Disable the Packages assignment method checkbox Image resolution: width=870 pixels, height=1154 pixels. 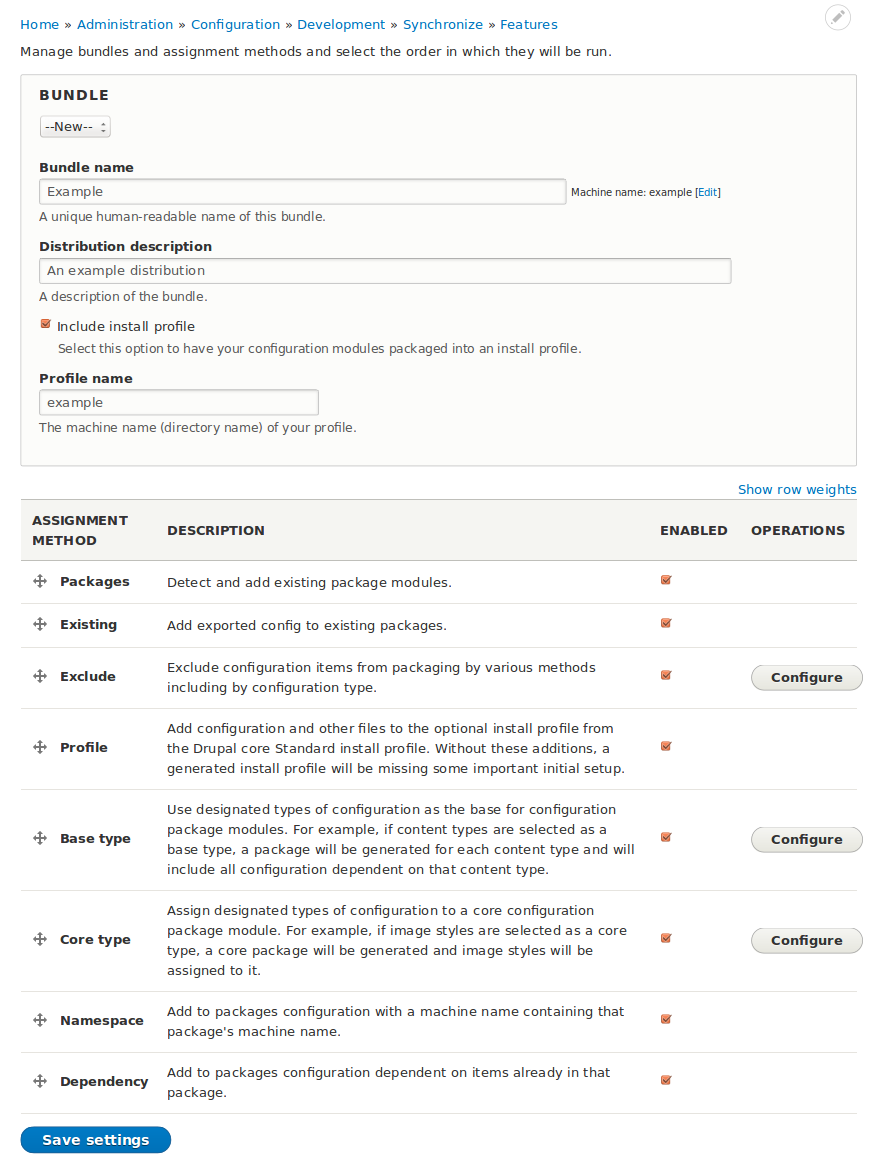[666, 580]
